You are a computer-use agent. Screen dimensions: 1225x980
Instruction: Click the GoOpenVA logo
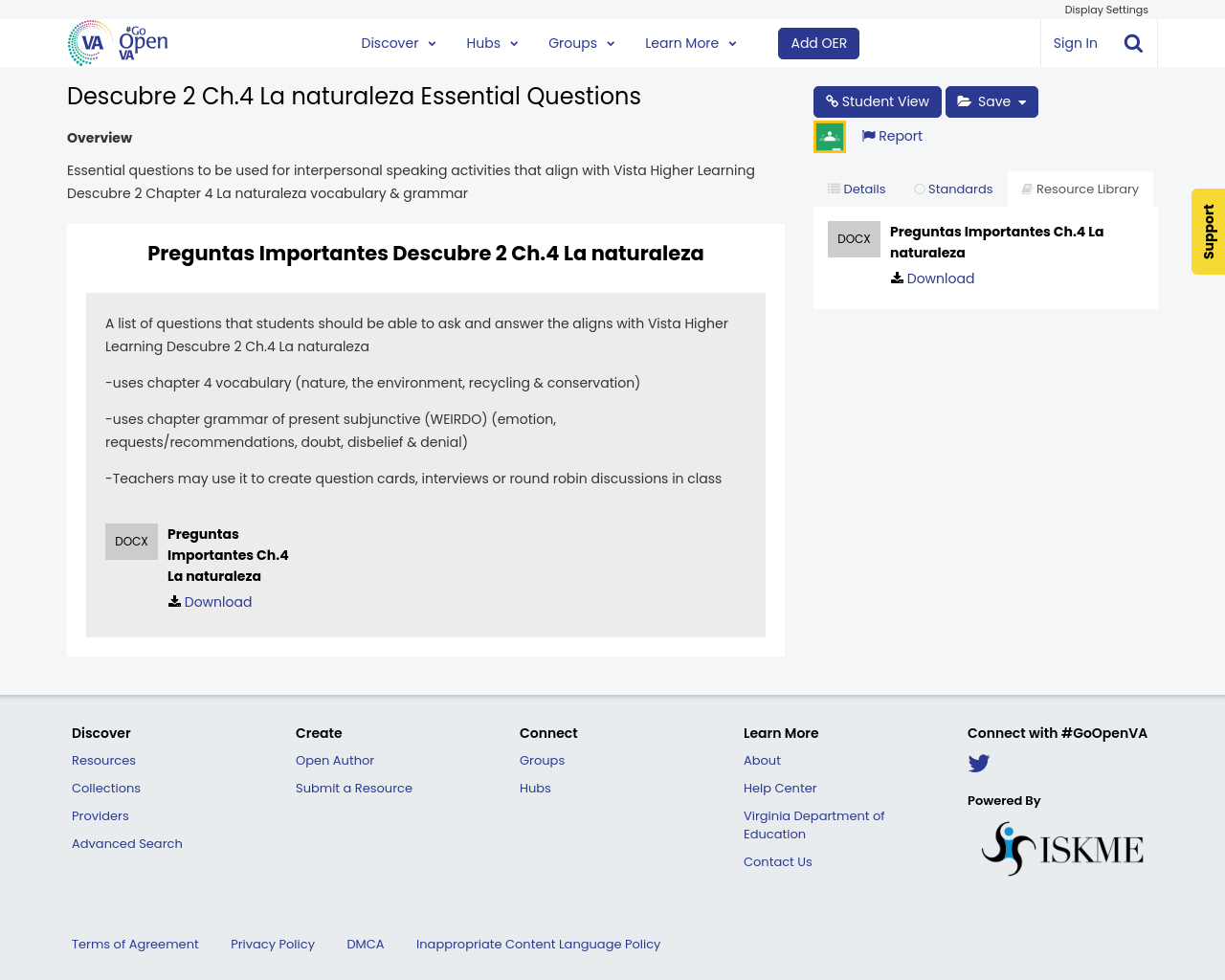coord(118,43)
